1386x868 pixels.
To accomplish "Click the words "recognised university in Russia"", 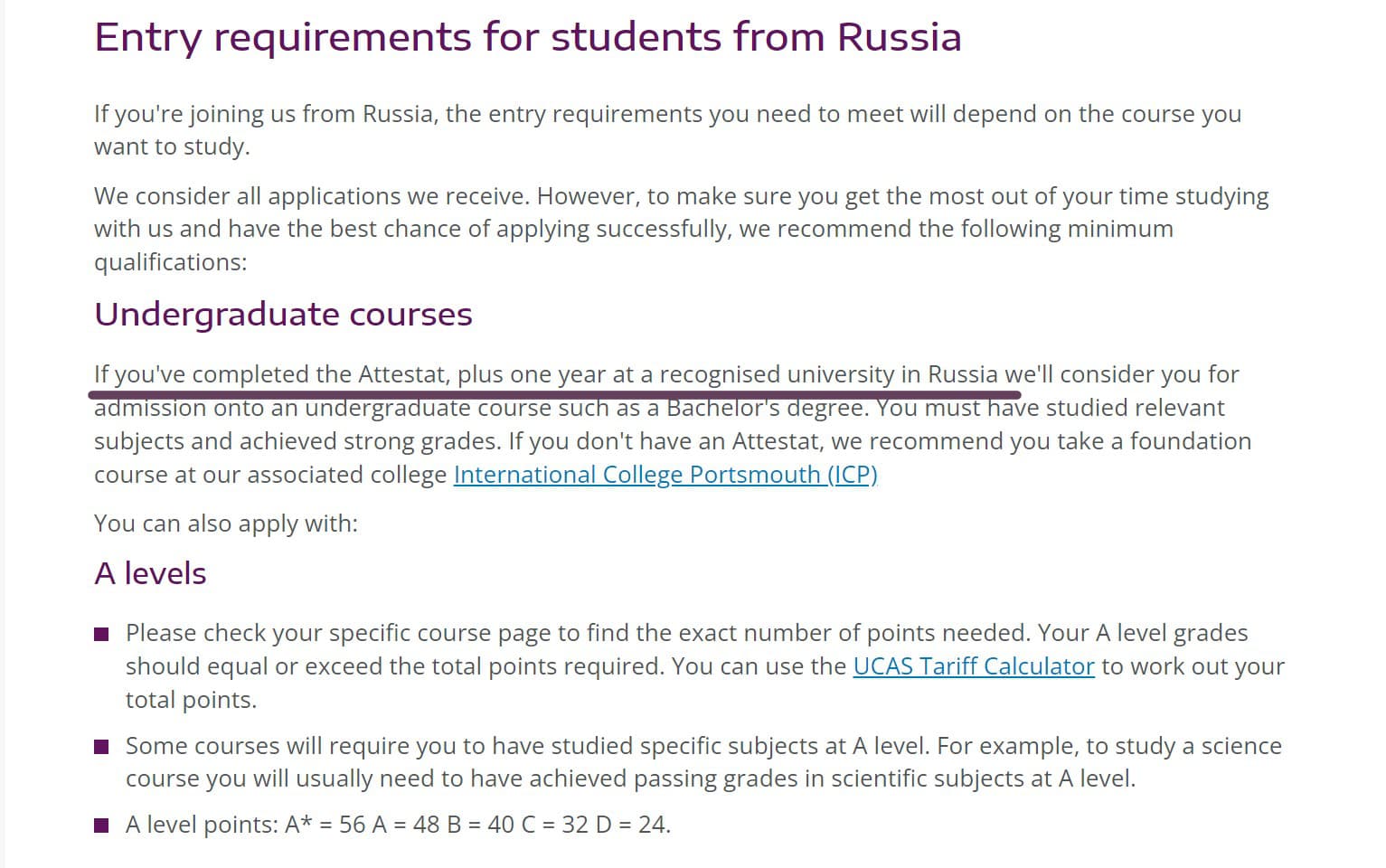I will [828, 374].
